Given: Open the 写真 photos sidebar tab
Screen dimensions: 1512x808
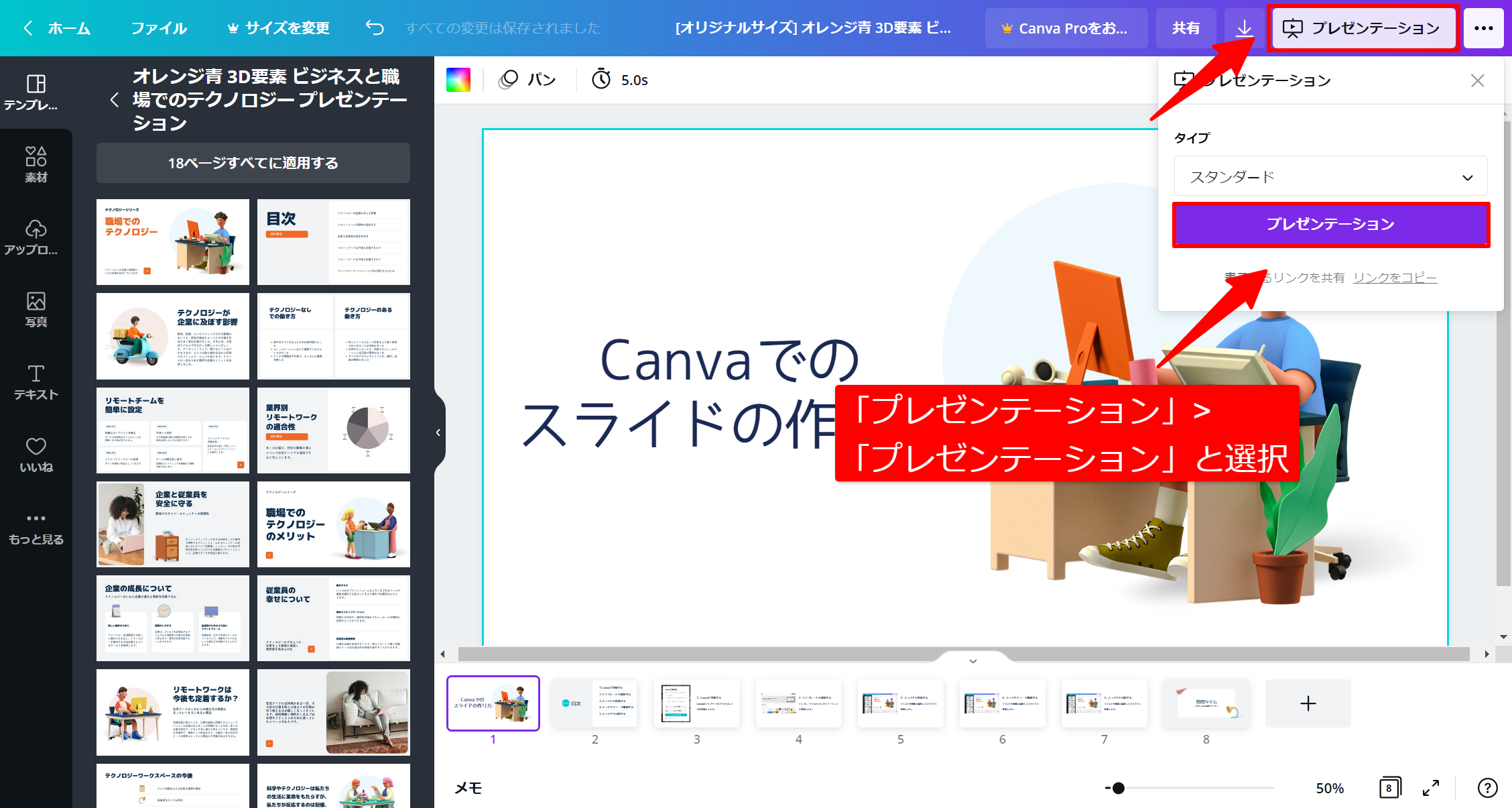Looking at the screenshot, I should 36,309.
